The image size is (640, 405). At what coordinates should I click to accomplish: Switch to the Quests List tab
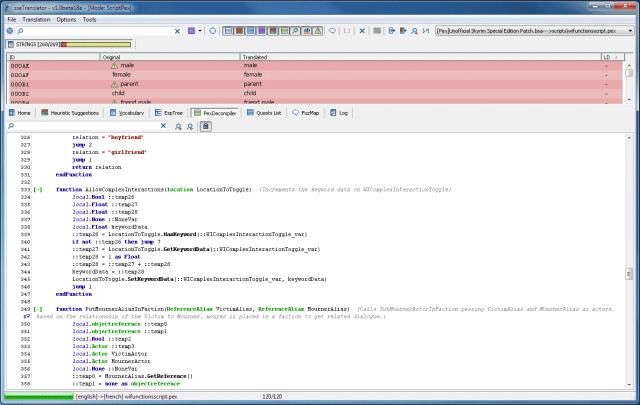tap(264, 113)
